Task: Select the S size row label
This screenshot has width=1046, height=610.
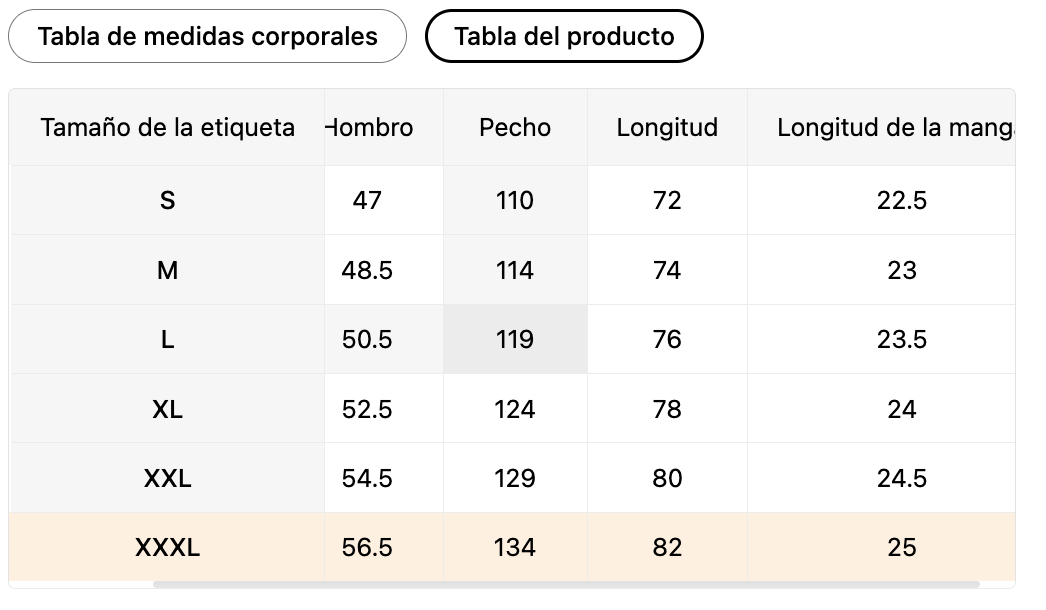Action: click(x=167, y=201)
